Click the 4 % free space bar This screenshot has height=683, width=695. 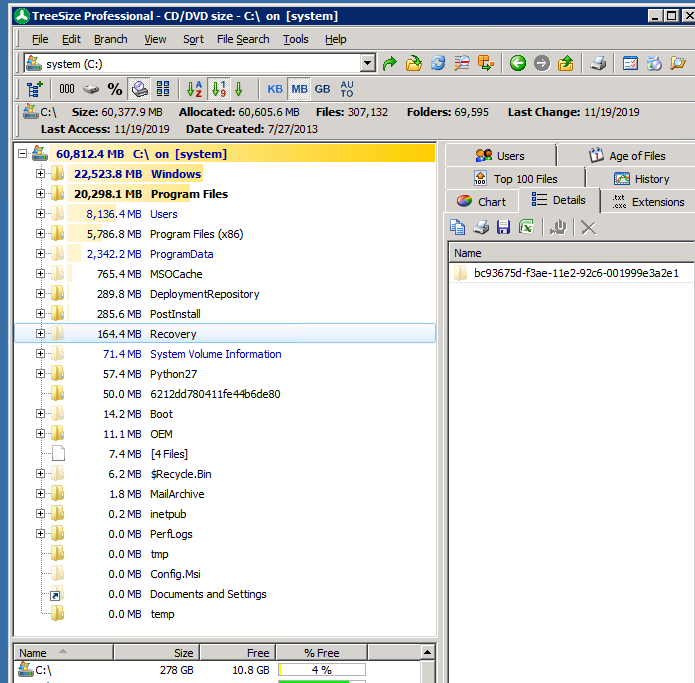322,670
